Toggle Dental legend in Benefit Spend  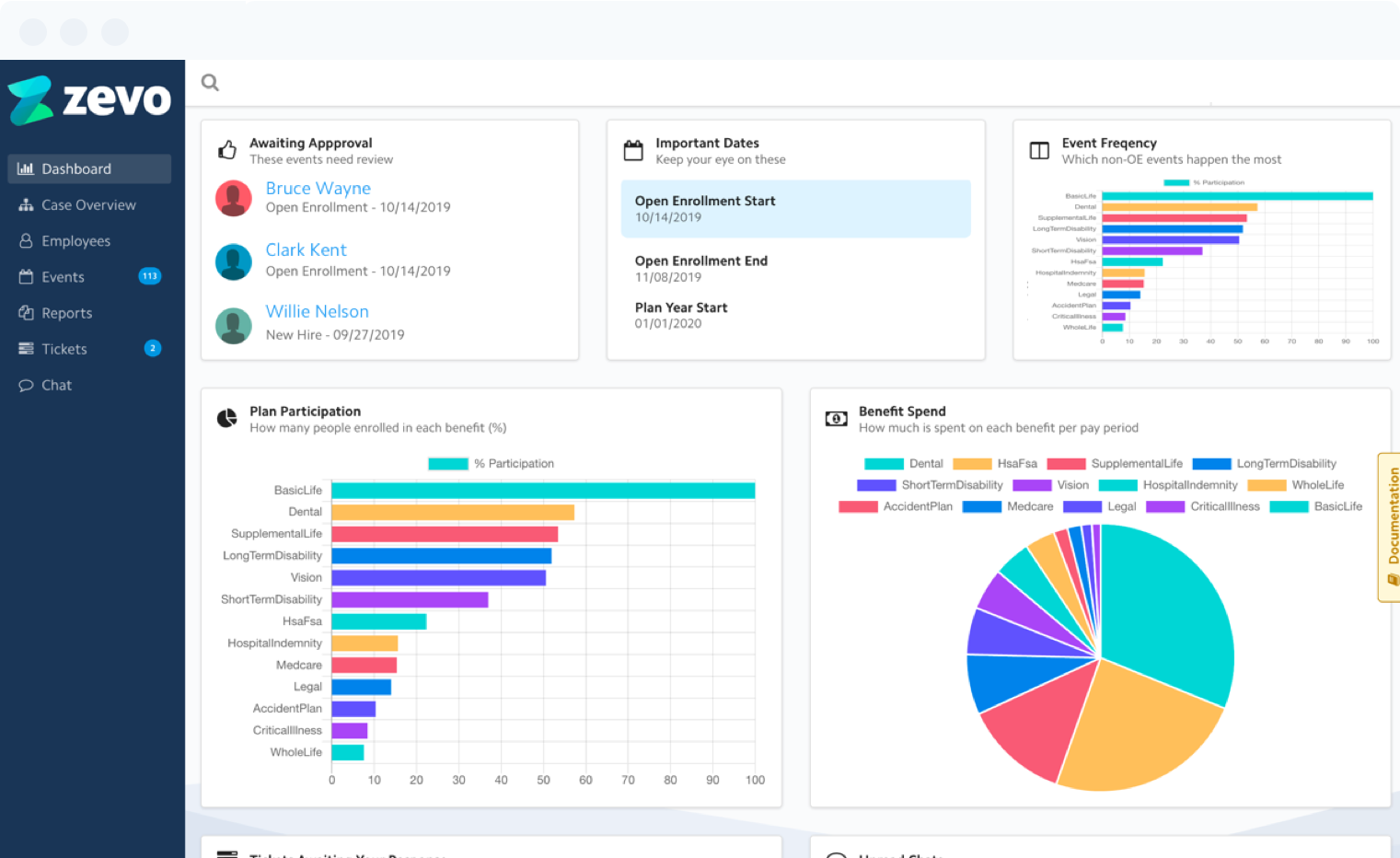point(904,463)
